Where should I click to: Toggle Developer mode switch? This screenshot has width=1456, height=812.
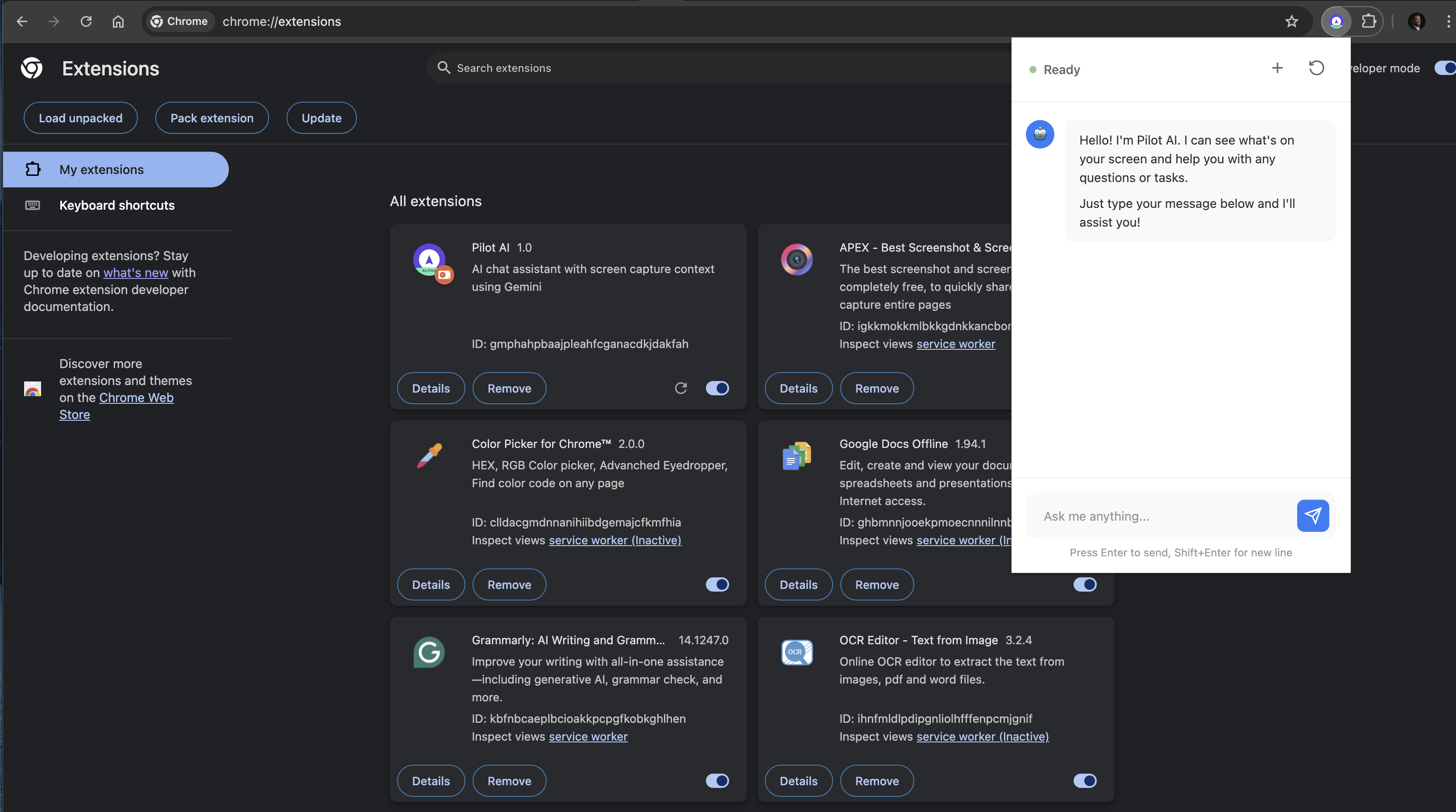point(1445,68)
